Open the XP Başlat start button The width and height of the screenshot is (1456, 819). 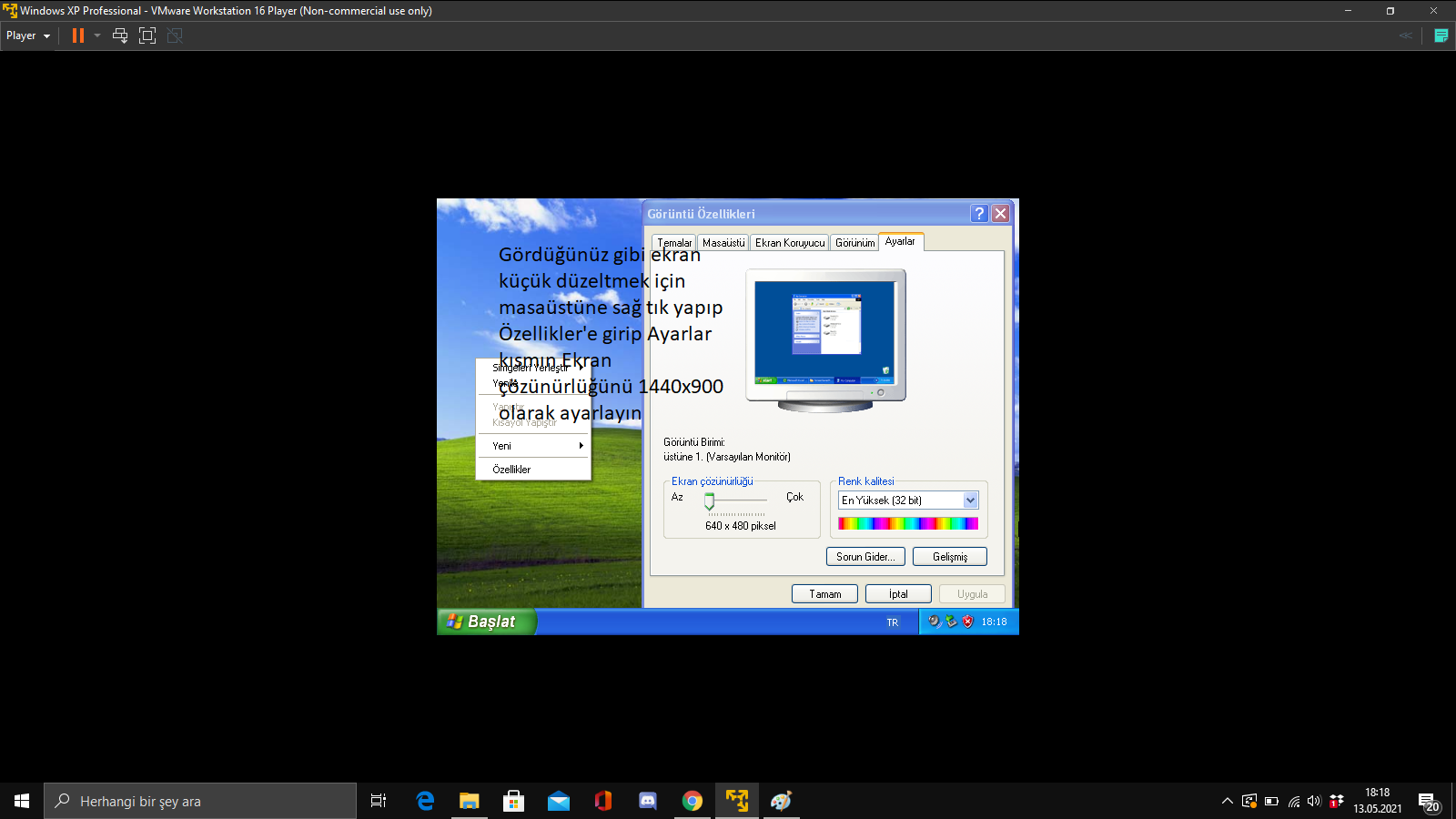tap(487, 622)
